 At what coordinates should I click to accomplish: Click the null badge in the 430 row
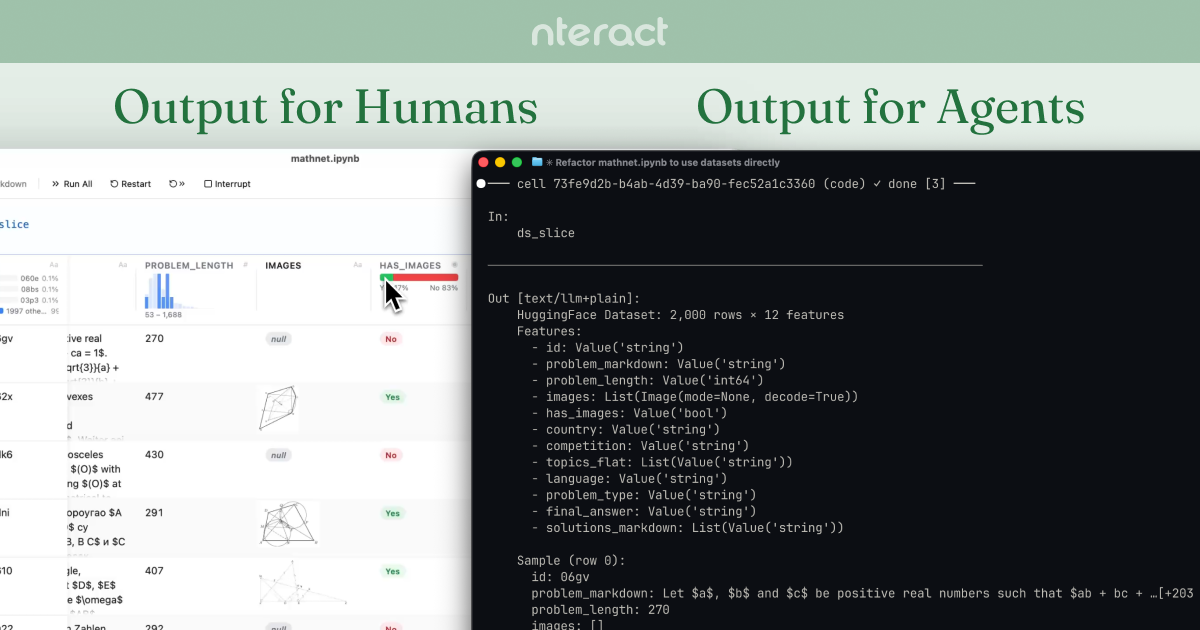278,455
